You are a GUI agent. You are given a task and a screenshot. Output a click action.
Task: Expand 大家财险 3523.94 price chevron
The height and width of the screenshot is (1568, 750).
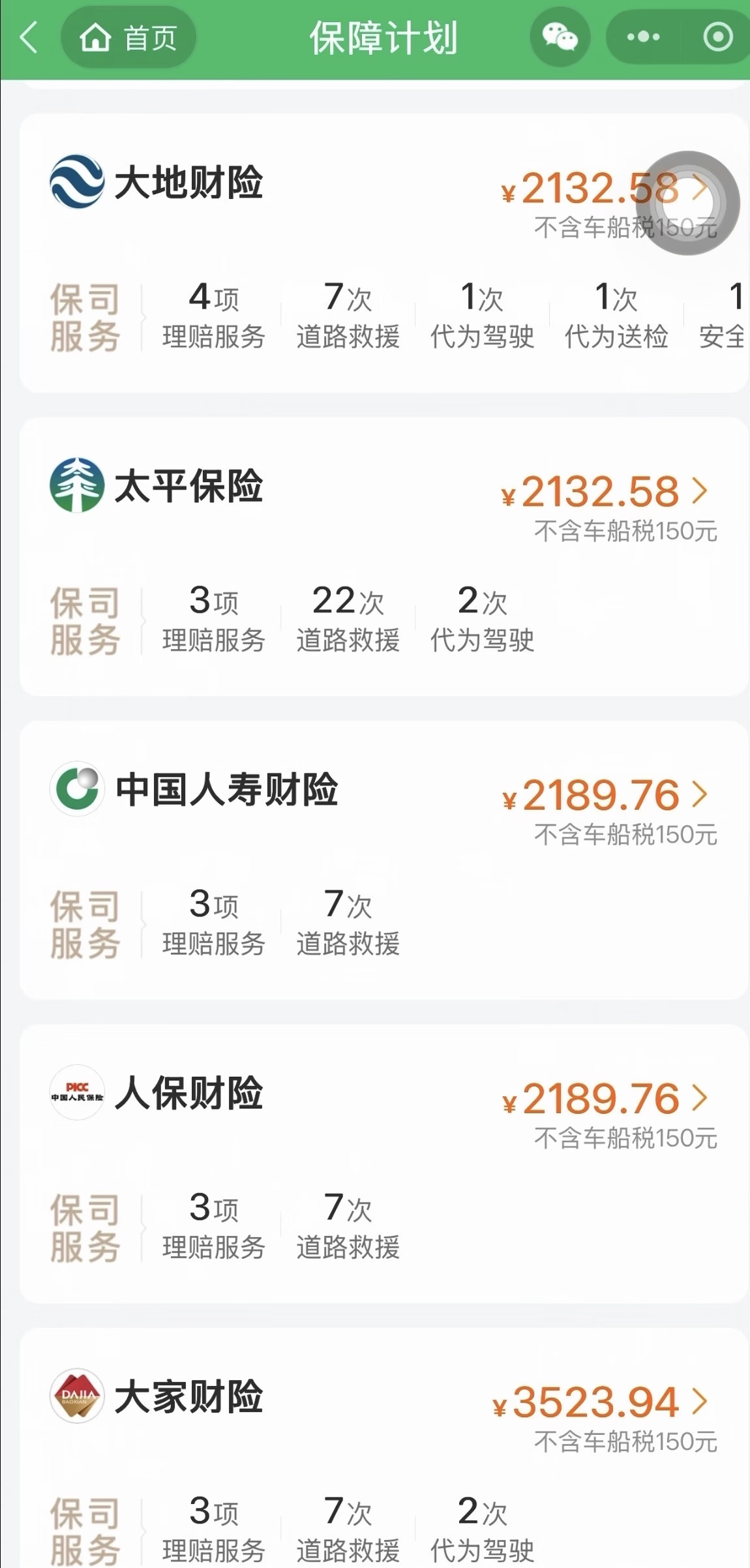pos(700,1401)
